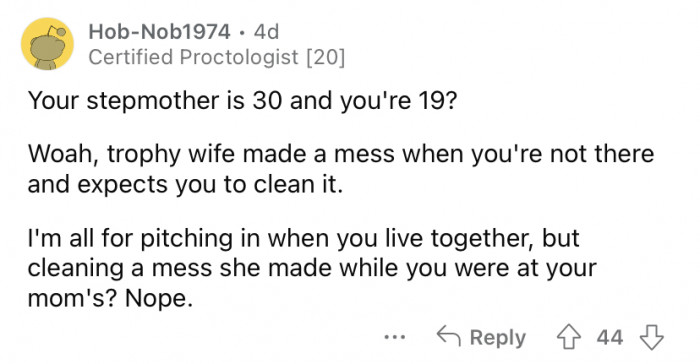The width and height of the screenshot is (700, 364).
Task: Open the yellow Snoo avatar profile
Action: 47,44
